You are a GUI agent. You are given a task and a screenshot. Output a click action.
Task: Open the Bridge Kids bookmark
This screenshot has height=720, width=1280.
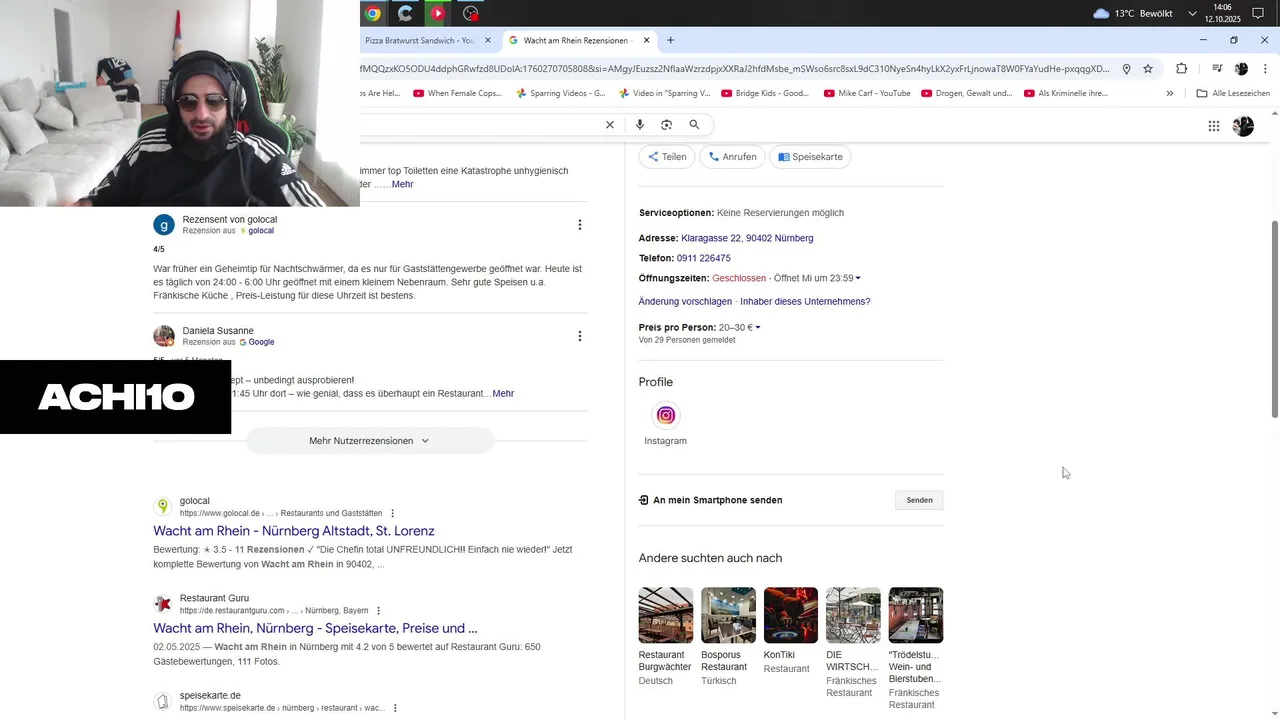764,93
